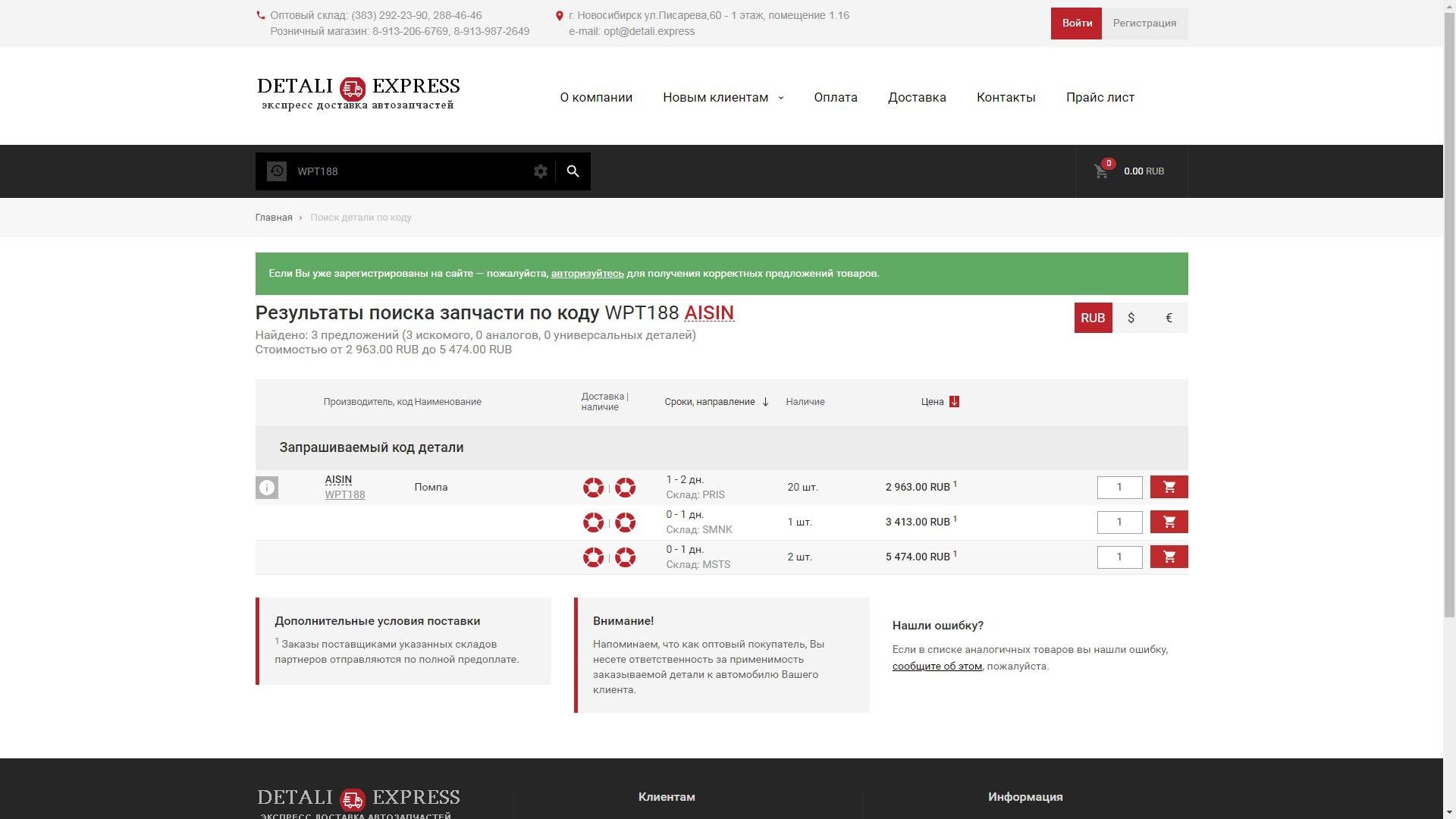Expand the Новым клиентам dropdown menu
This screenshot has height=819, width=1456.
pos(723,97)
